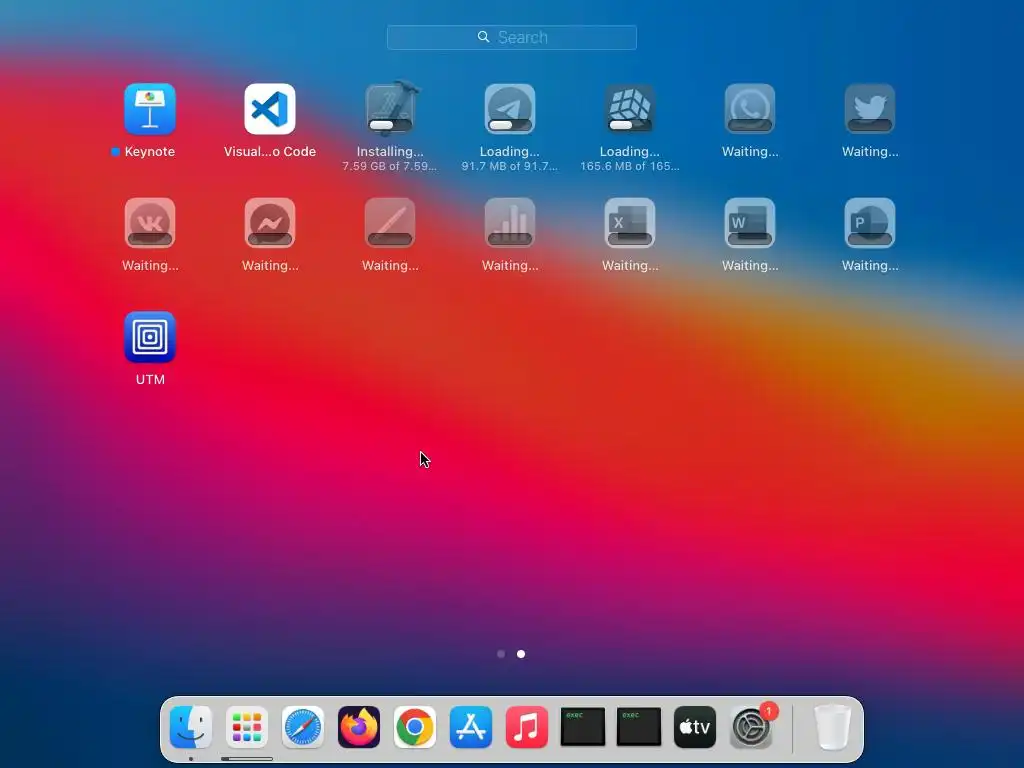Click the "Keynote" label text
The image size is (1024, 768).
(150, 152)
